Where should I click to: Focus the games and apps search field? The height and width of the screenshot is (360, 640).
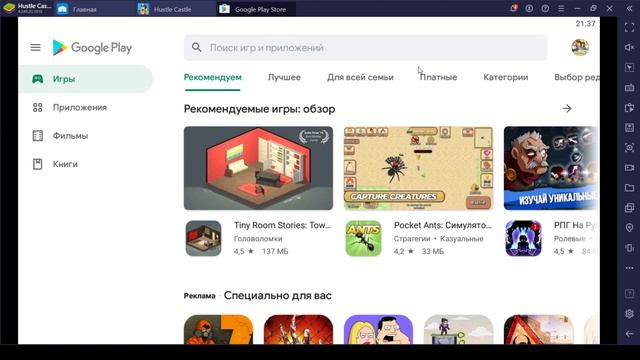pos(365,47)
